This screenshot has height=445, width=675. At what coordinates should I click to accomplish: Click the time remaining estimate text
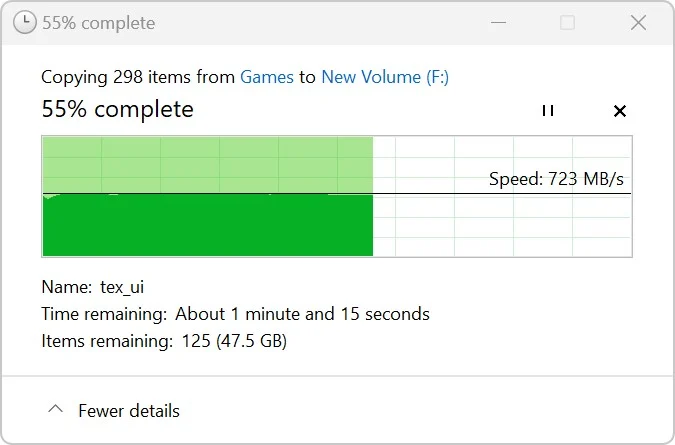tap(302, 314)
